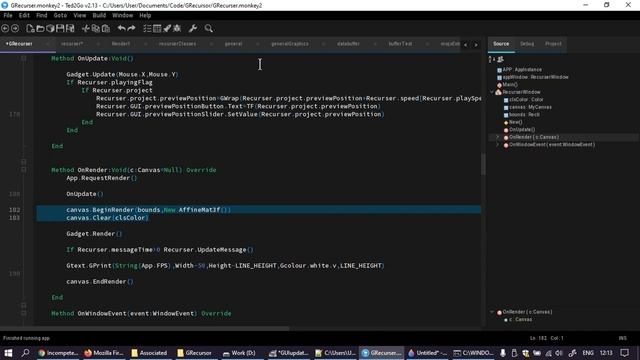The height and width of the screenshot is (360, 640).
Task: Open the Goto menu
Action: tap(60, 16)
